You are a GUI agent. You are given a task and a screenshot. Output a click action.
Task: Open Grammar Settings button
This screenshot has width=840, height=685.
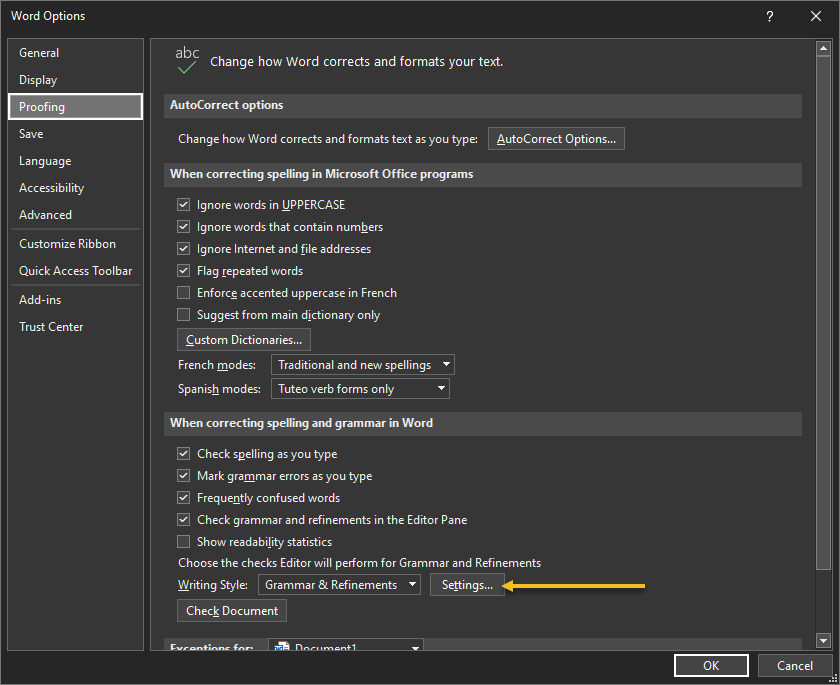(x=467, y=585)
